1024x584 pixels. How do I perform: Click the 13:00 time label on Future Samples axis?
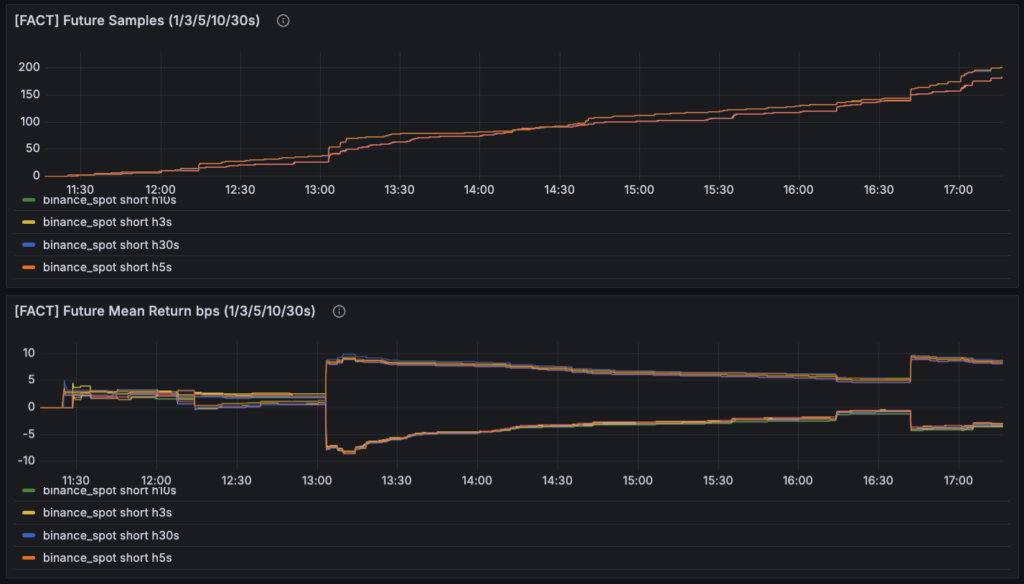[x=320, y=190]
